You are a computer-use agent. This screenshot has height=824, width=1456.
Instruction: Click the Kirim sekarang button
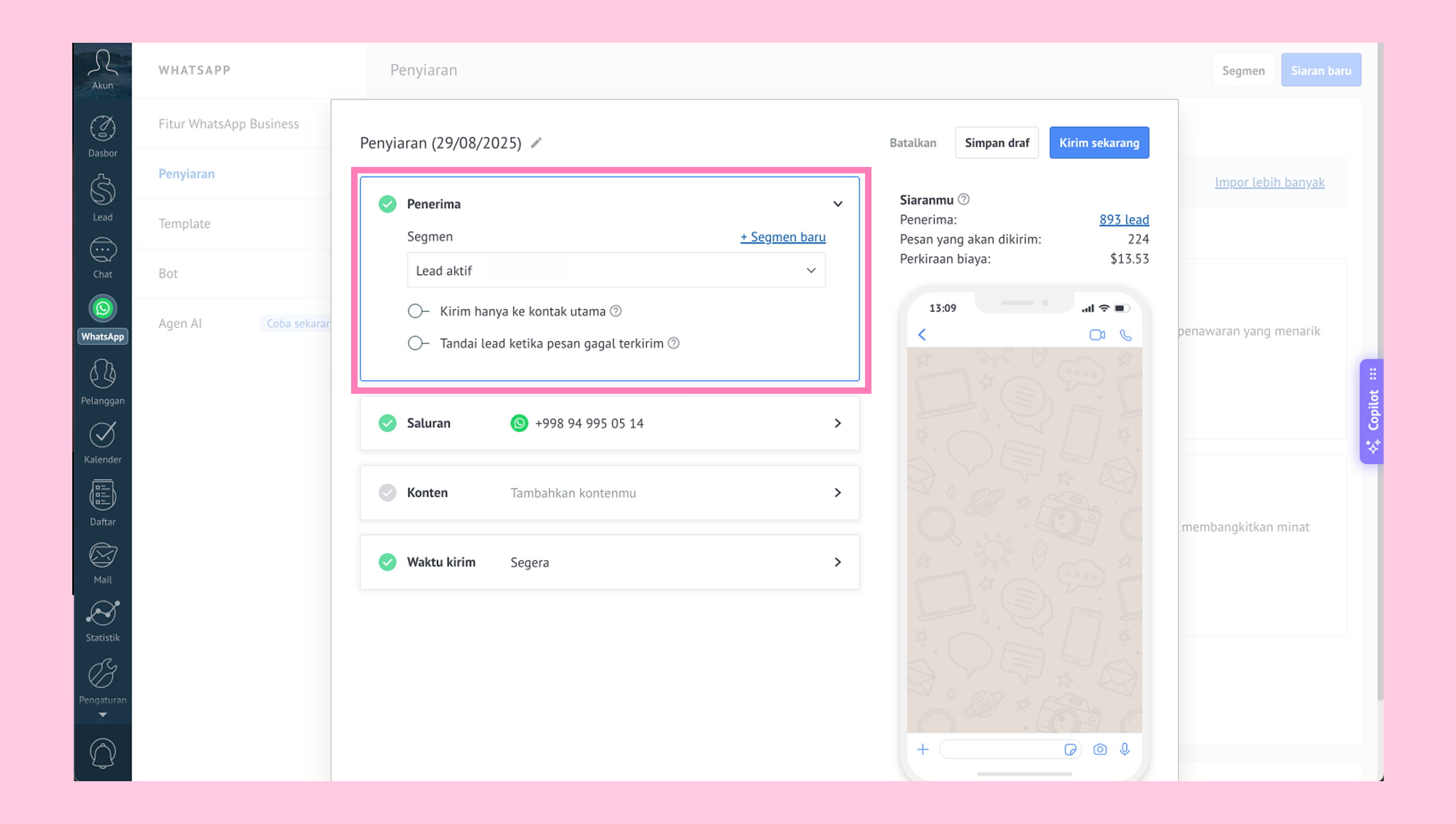point(1098,143)
